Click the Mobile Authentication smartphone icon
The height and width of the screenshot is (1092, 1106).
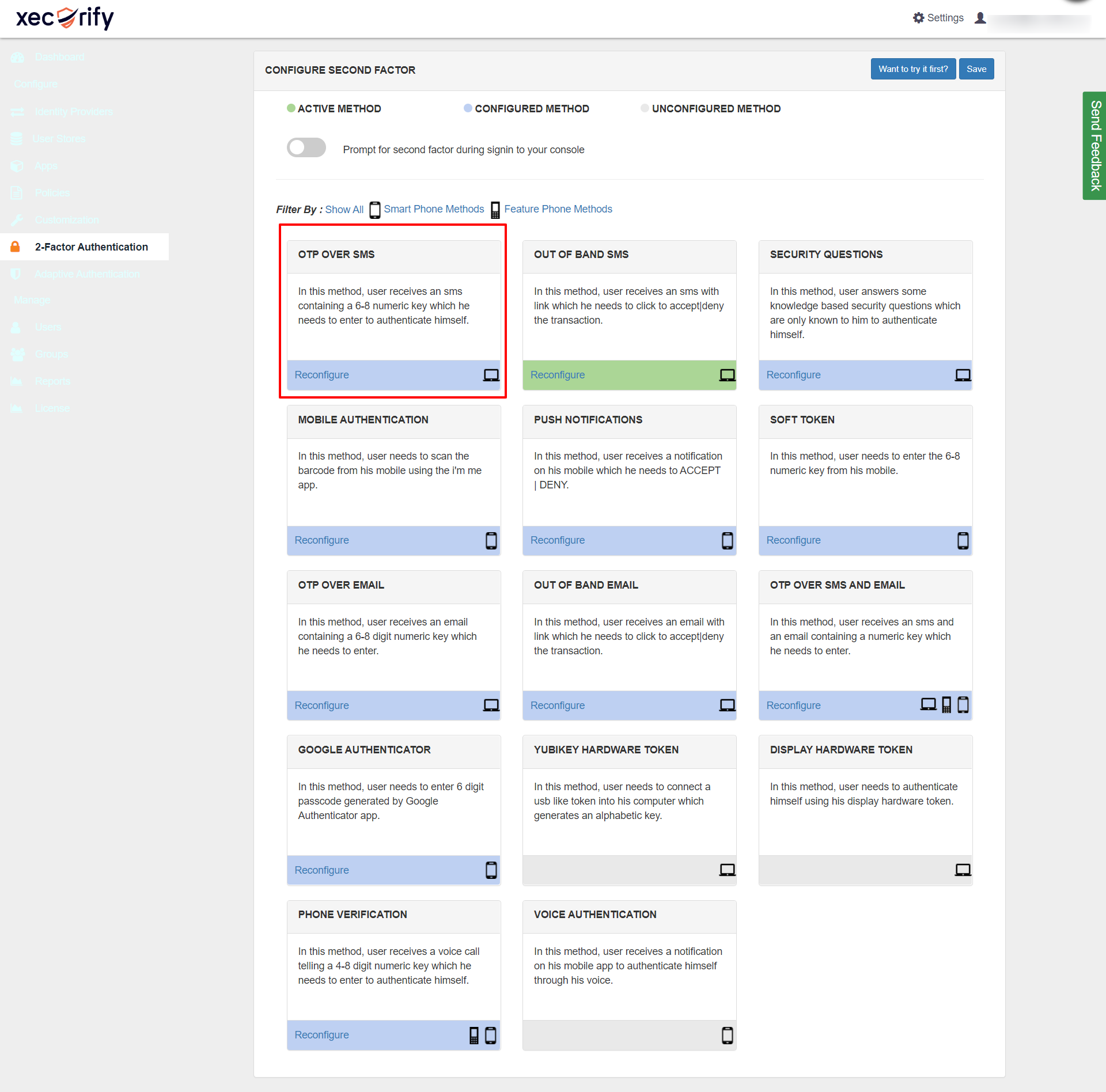pyautogui.click(x=492, y=540)
